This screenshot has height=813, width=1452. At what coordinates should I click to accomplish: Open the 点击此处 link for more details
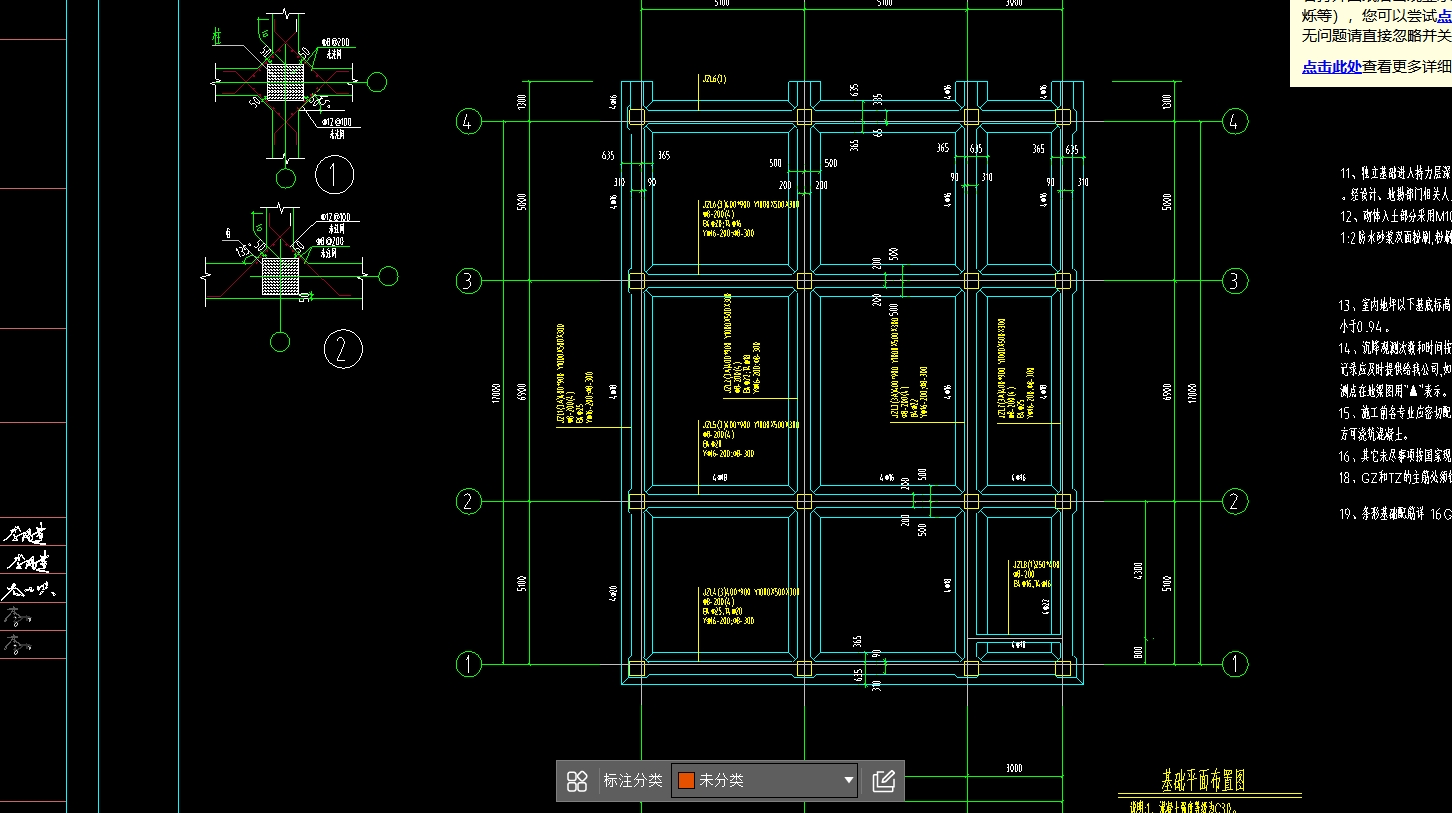tap(1331, 66)
